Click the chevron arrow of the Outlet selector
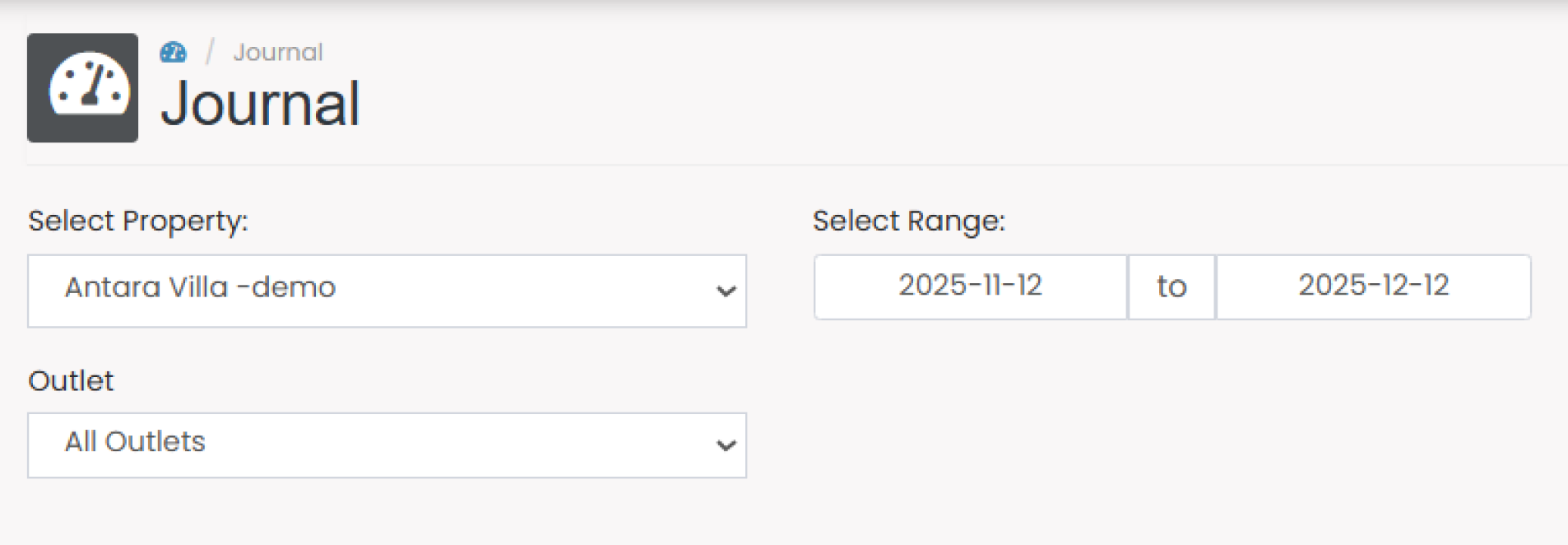 [726, 445]
